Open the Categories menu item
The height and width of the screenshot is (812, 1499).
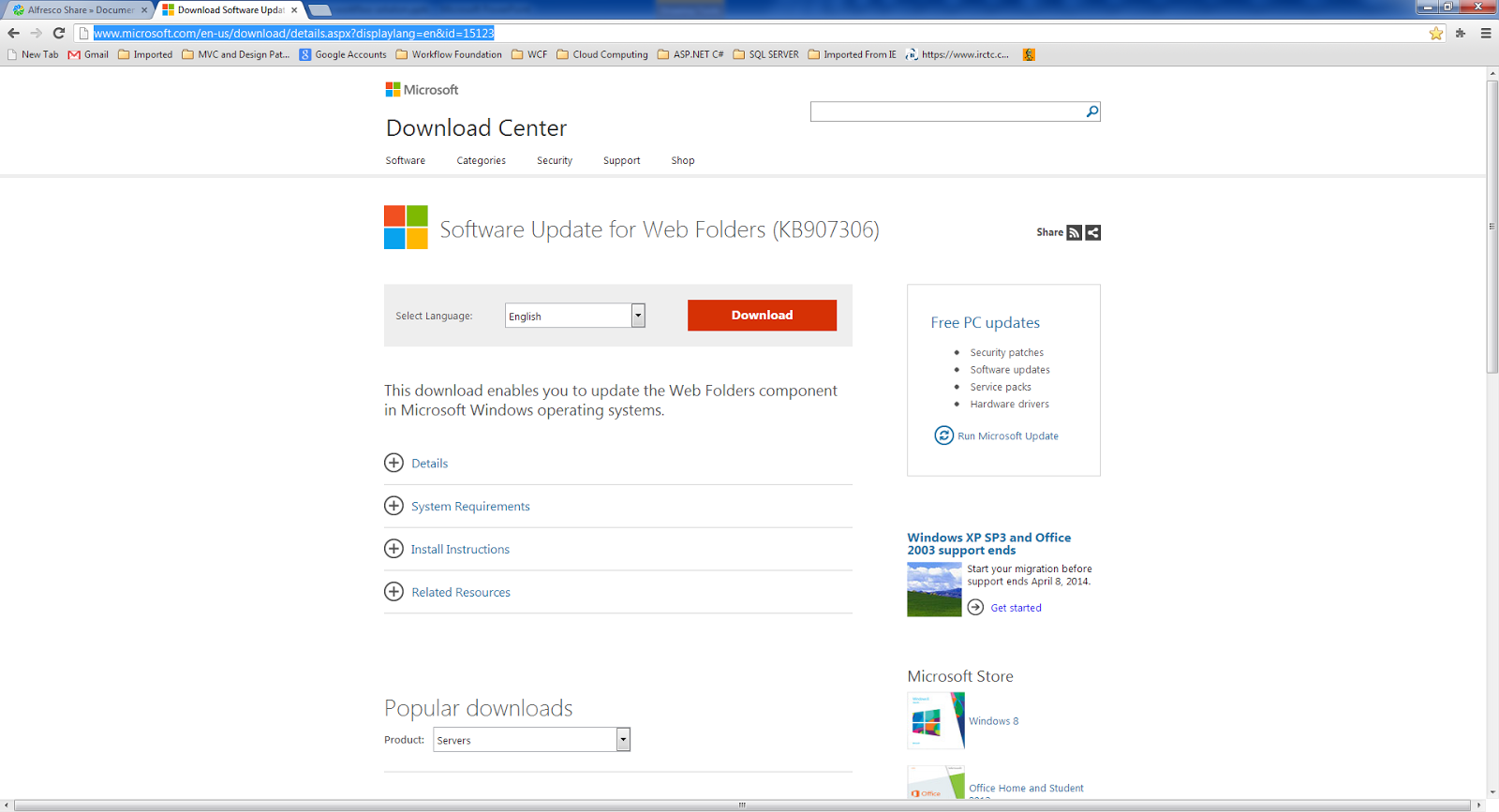tap(481, 160)
